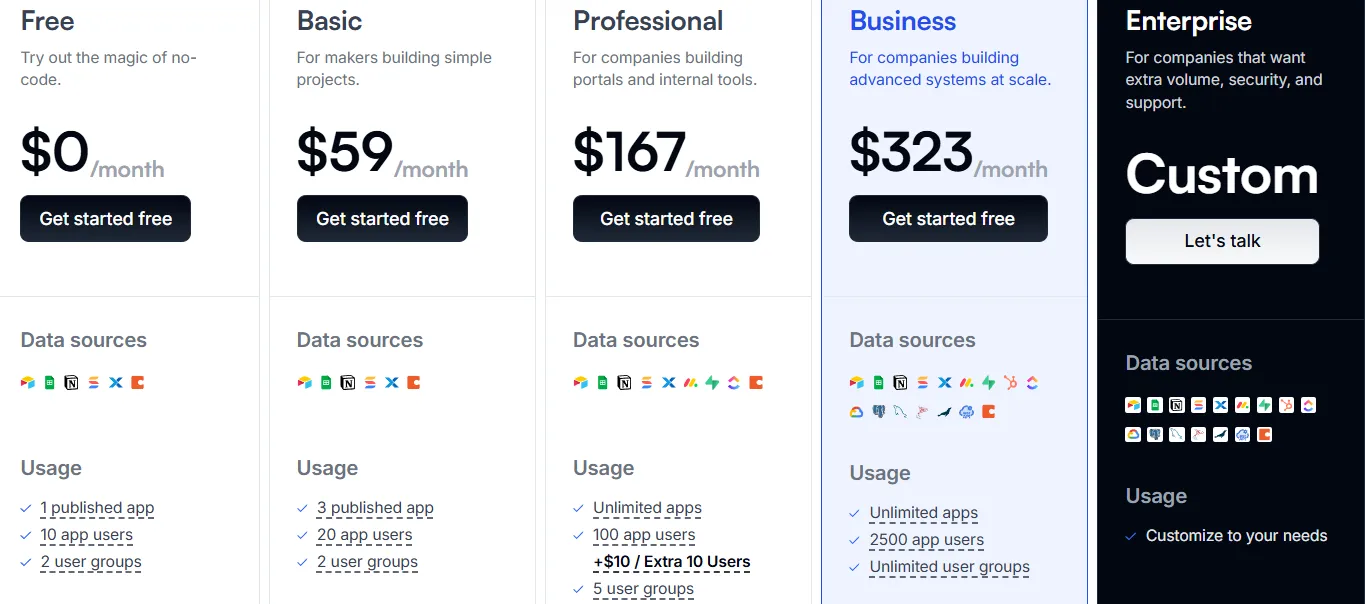The height and width of the screenshot is (604, 1365).
Task: Click 'Unlimited user groups' in Business plan
Action: (949, 567)
